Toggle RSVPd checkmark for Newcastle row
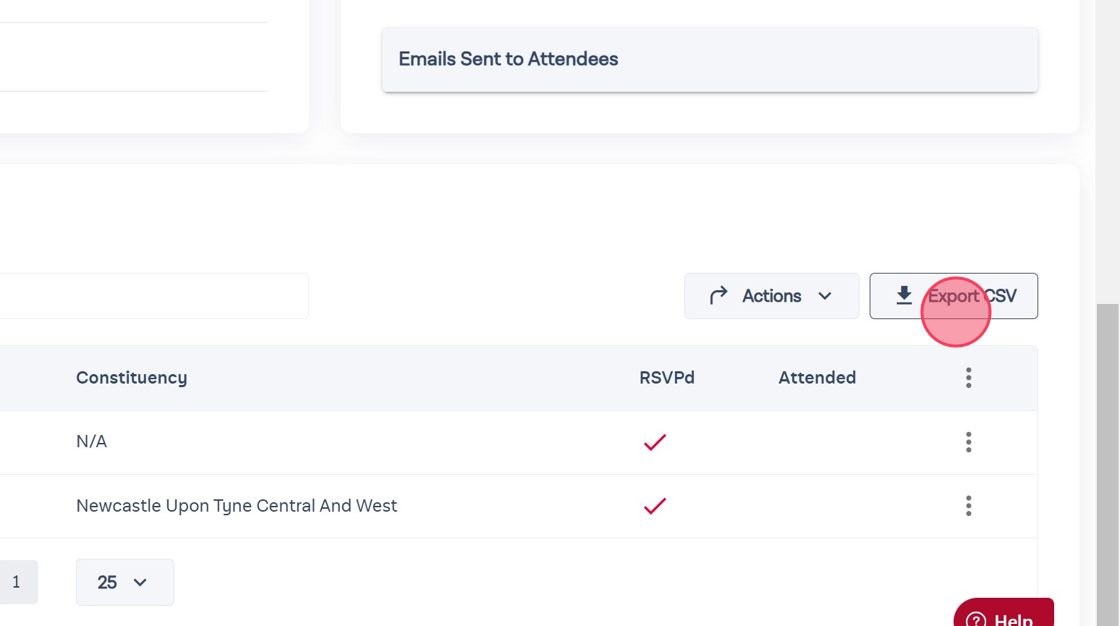1120x626 pixels. (655, 506)
